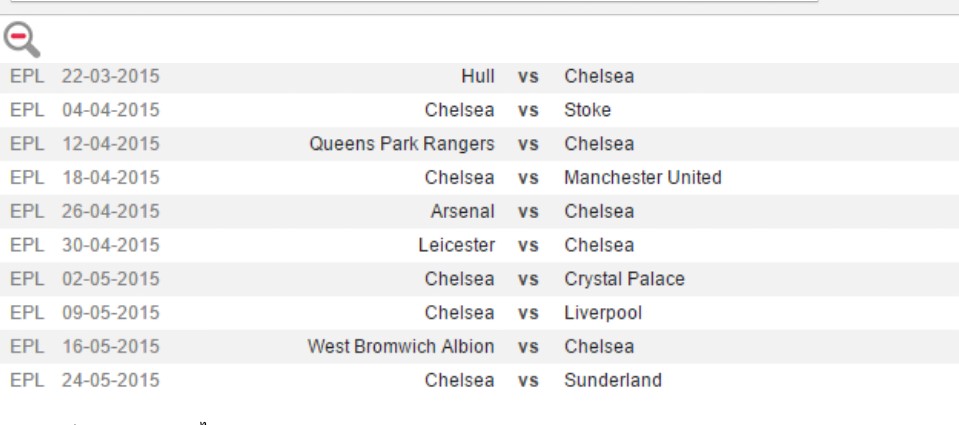Click Crystal Palace in the fixtures

[x=624, y=279]
